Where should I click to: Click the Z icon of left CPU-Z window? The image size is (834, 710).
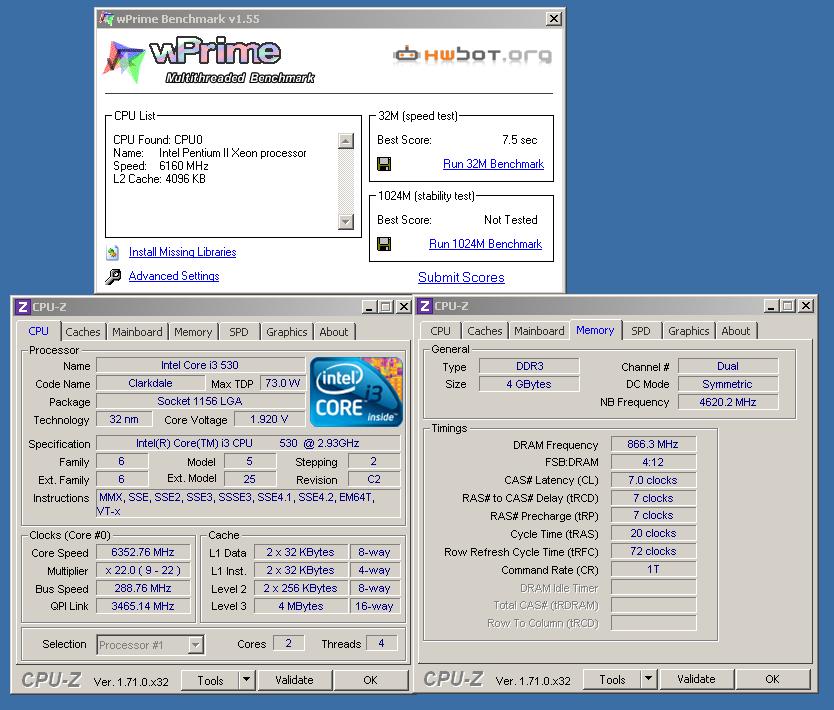point(22,307)
